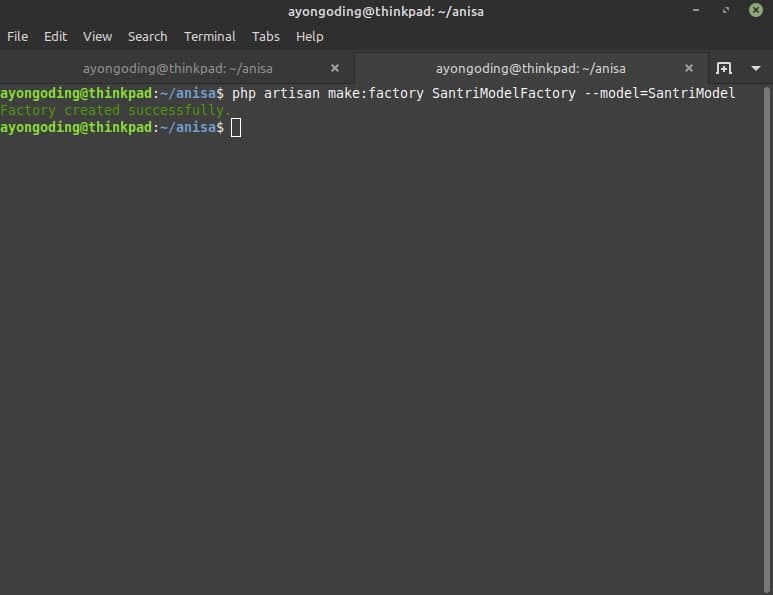Select the active second terminal tab
Viewport: 773px width, 595px height.
coord(530,69)
